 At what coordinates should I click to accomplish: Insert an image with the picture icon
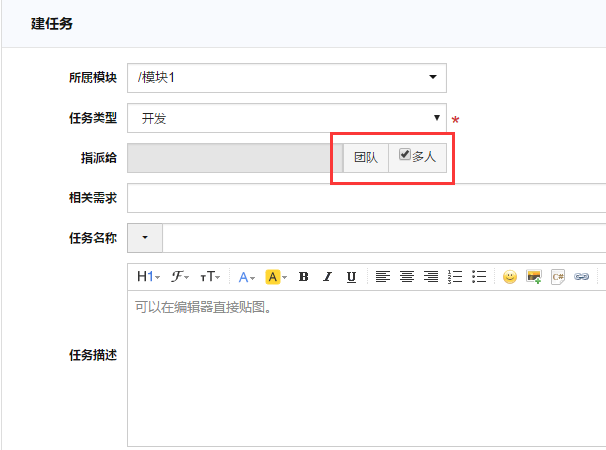tap(534, 277)
